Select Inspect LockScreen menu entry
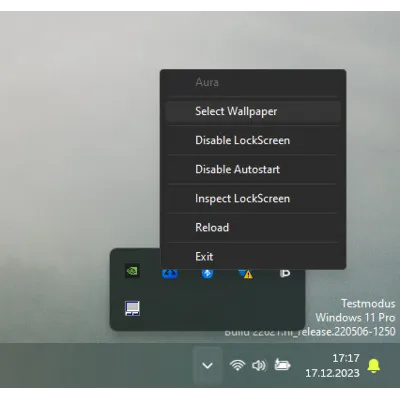 coord(253,199)
